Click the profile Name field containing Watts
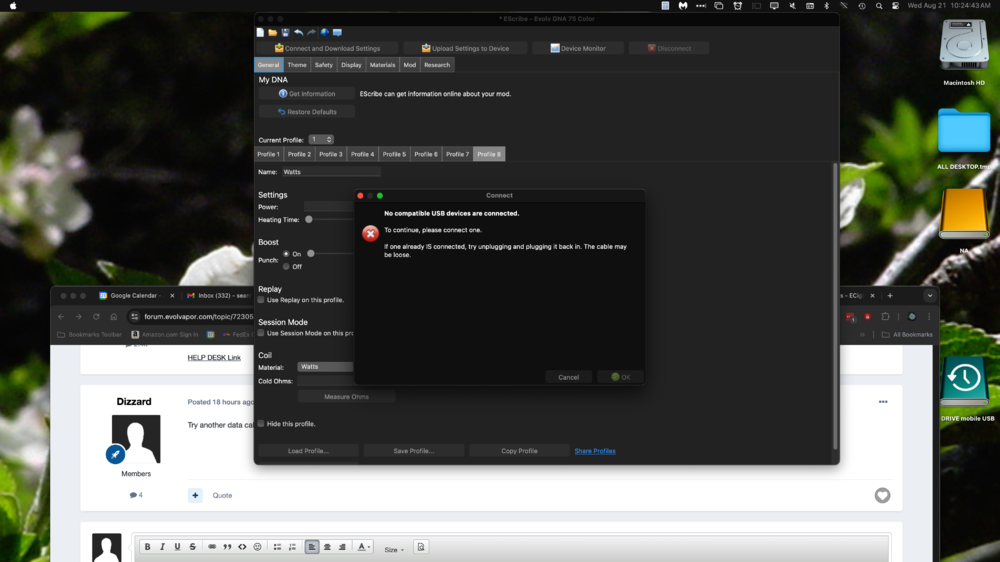Screen dimensions: 1000x562 pyautogui.click(x=331, y=172)
